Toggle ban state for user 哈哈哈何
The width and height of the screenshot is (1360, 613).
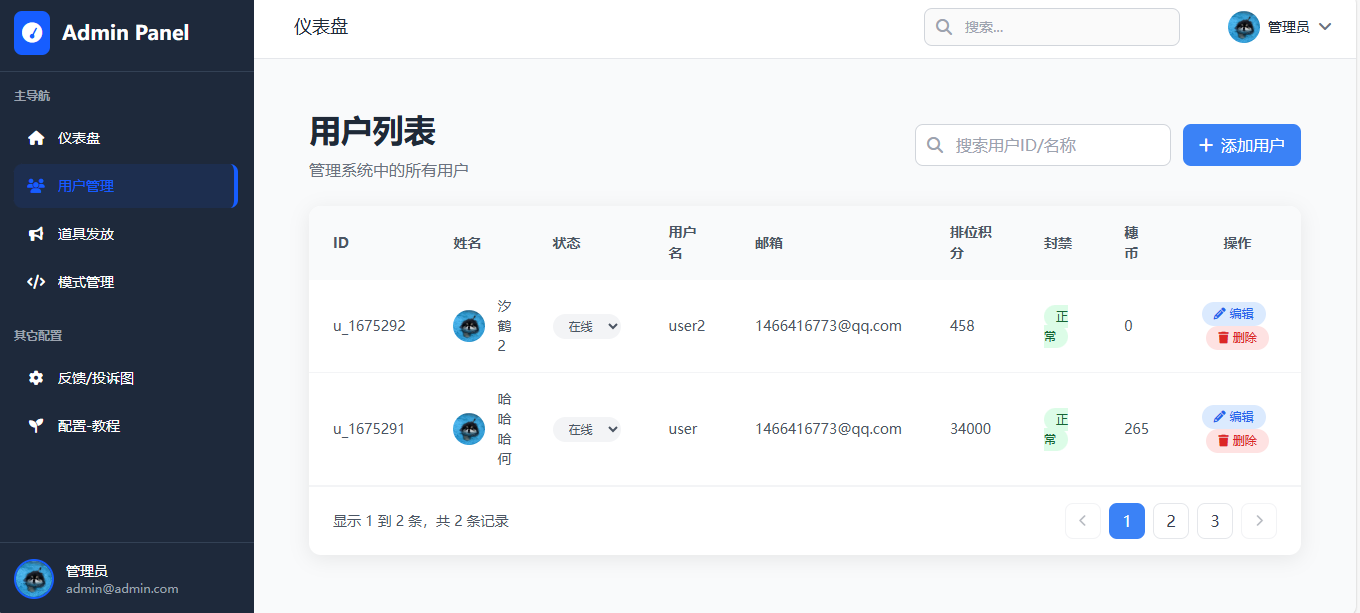(x=1054, y=429)
